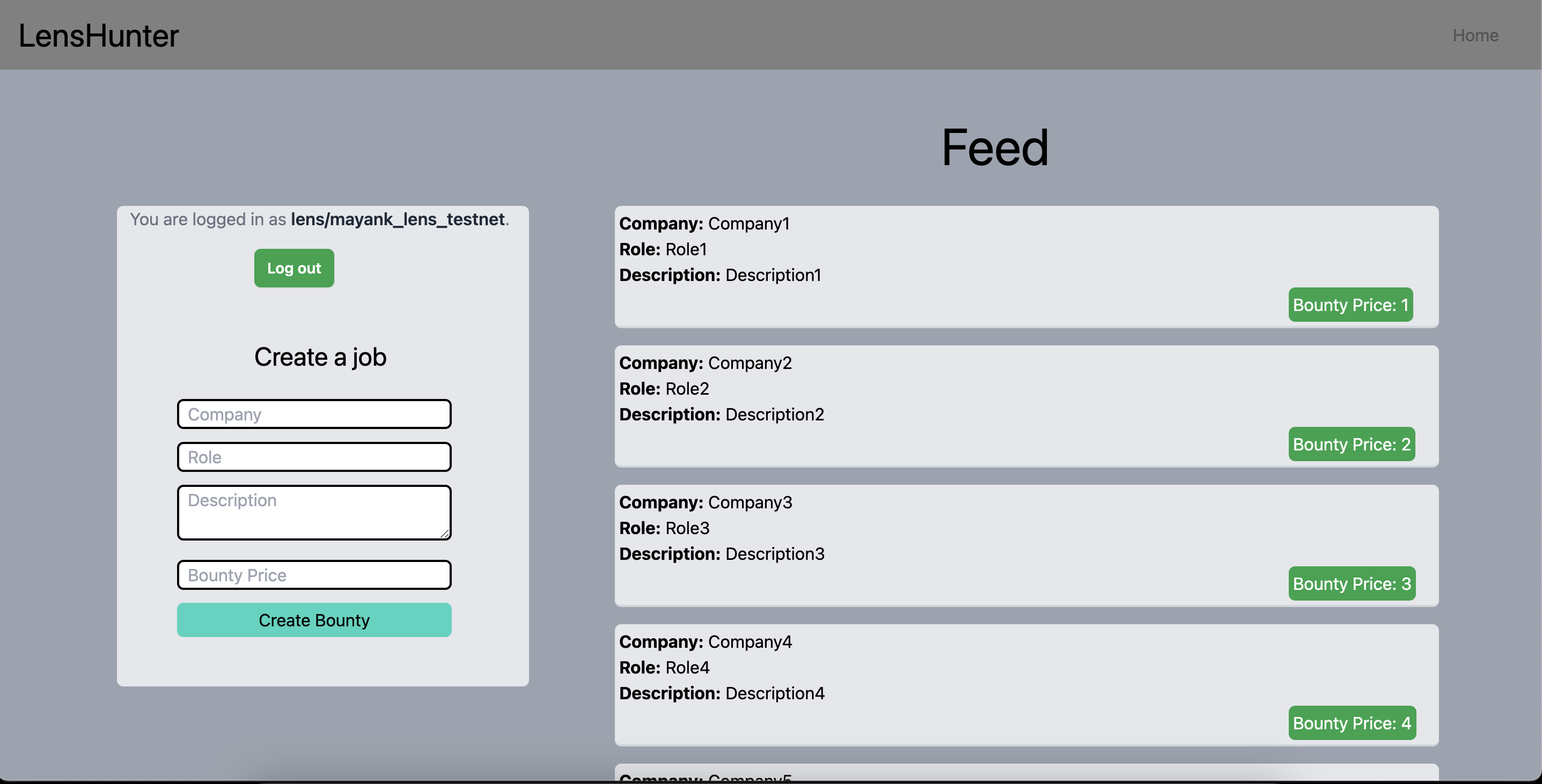Select the Company3 feed card
Image resolution: width=1542 pixels, height=784 pixels.
[x=1026, y=545]
